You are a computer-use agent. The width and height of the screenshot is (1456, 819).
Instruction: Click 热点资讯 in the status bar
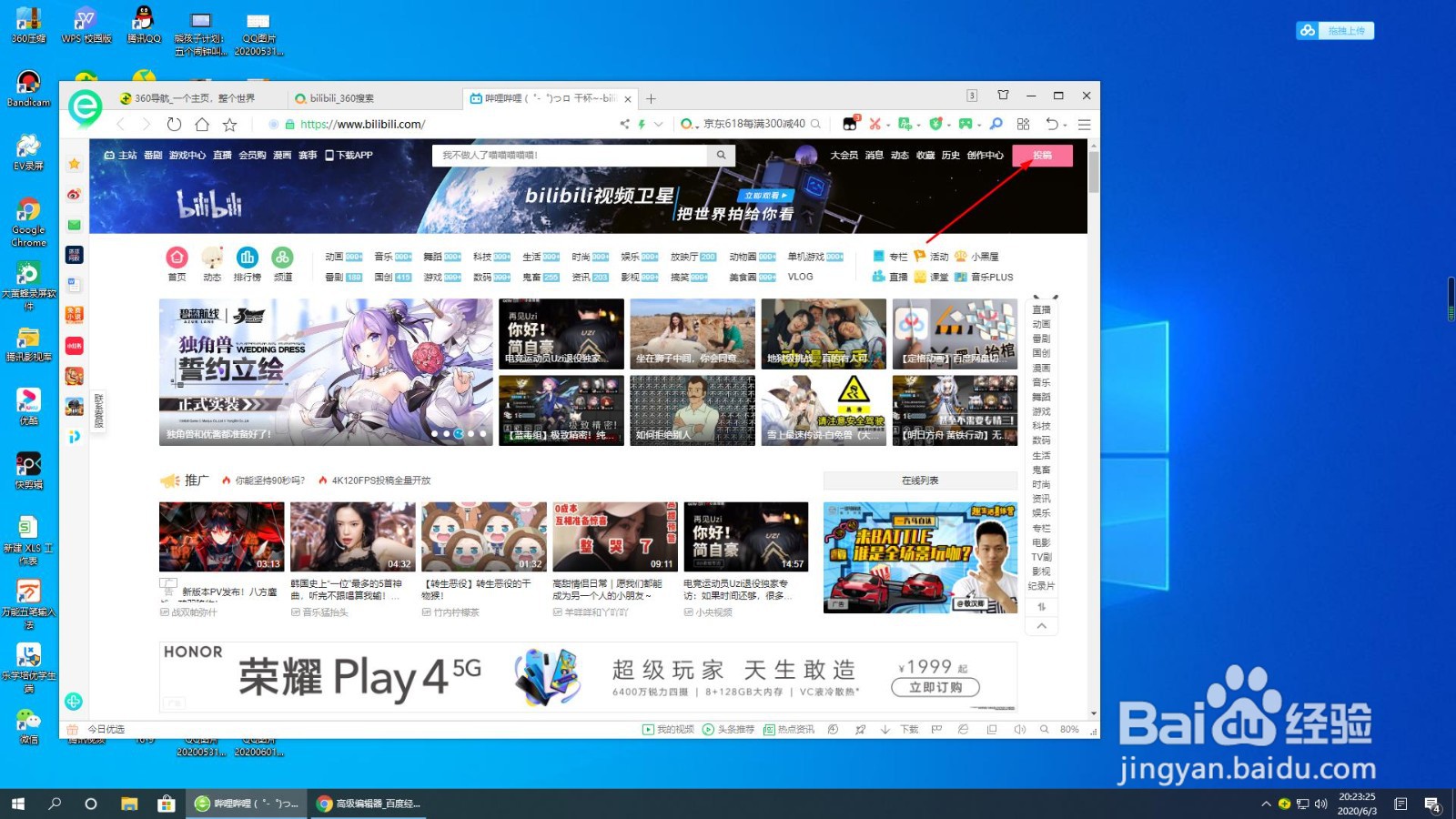pos(789,730)
